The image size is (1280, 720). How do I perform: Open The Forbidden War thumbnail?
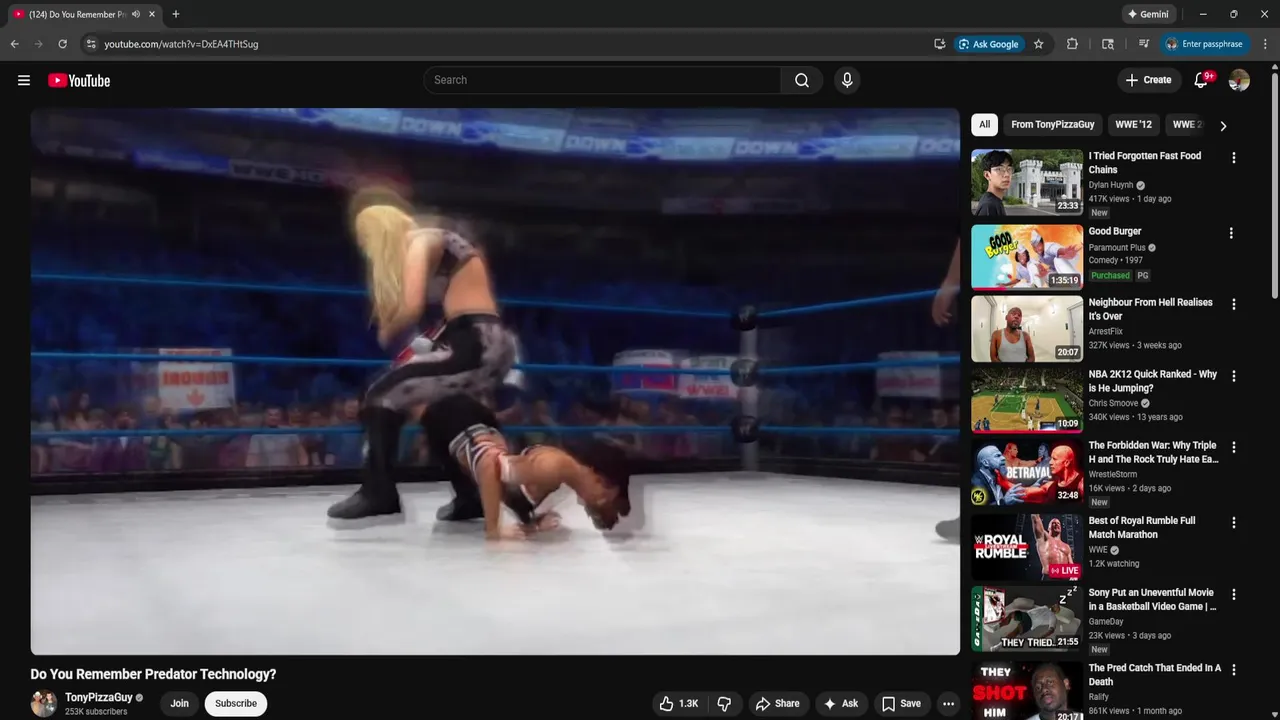[x=1027, y=472]
